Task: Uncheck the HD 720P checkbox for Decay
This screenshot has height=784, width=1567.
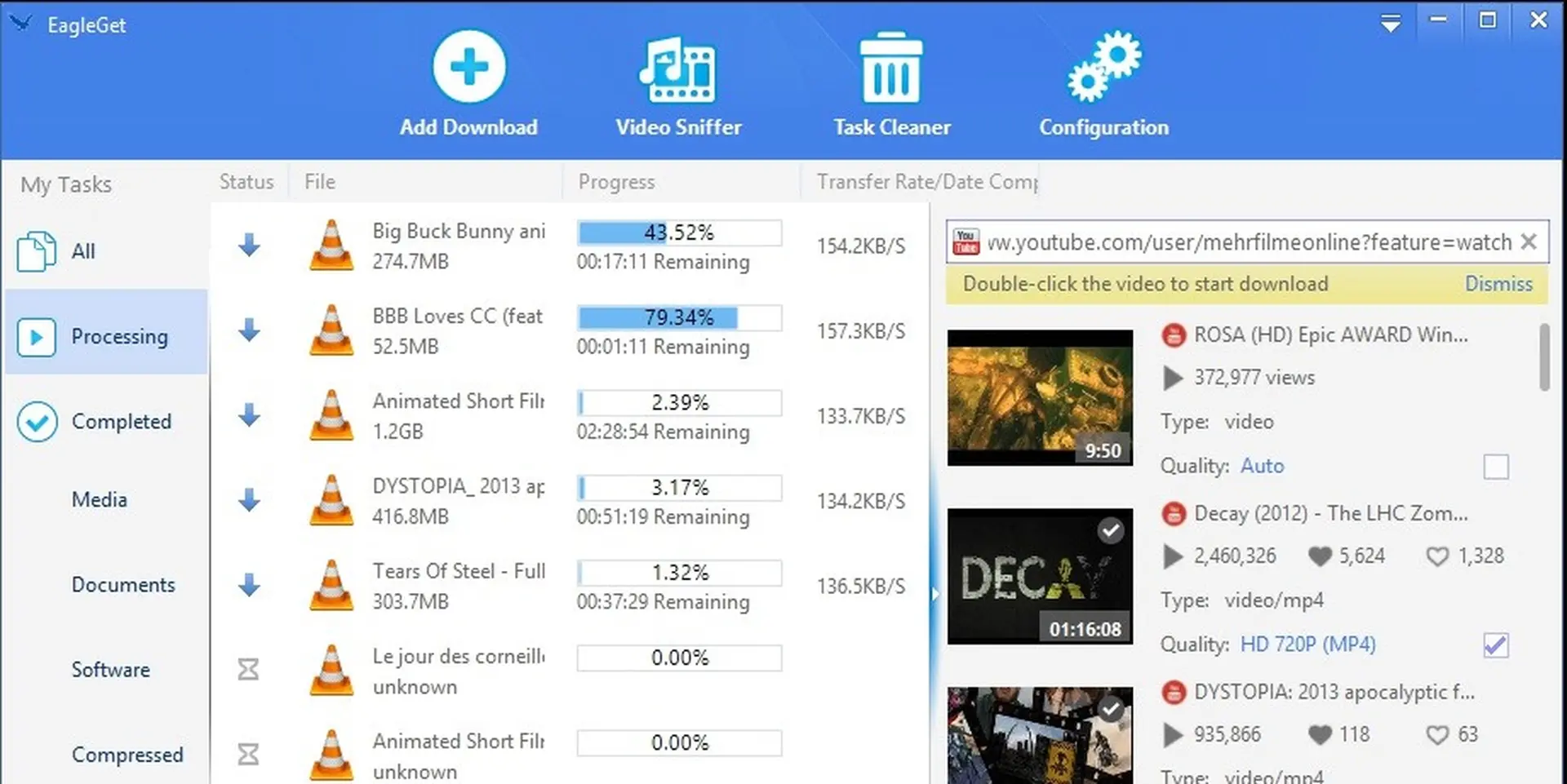Action: (x=1495, y=645)
